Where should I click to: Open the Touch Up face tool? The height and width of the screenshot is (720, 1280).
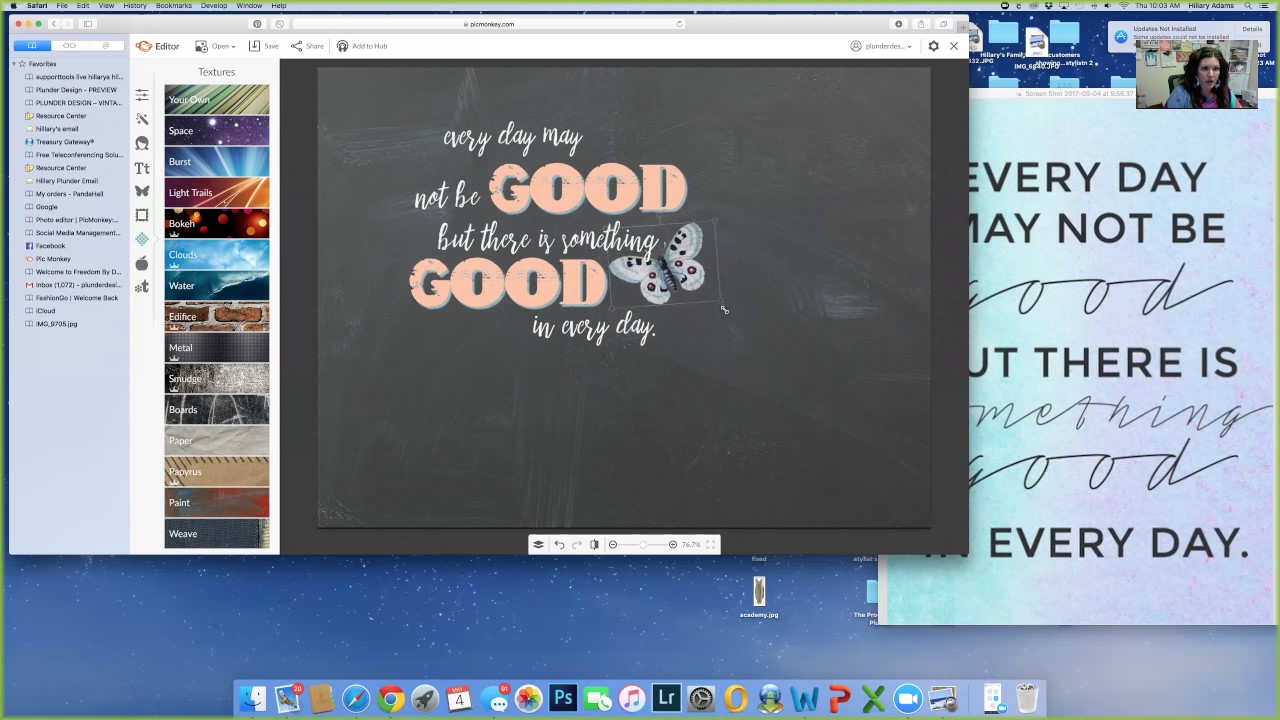tap(142, 143)
